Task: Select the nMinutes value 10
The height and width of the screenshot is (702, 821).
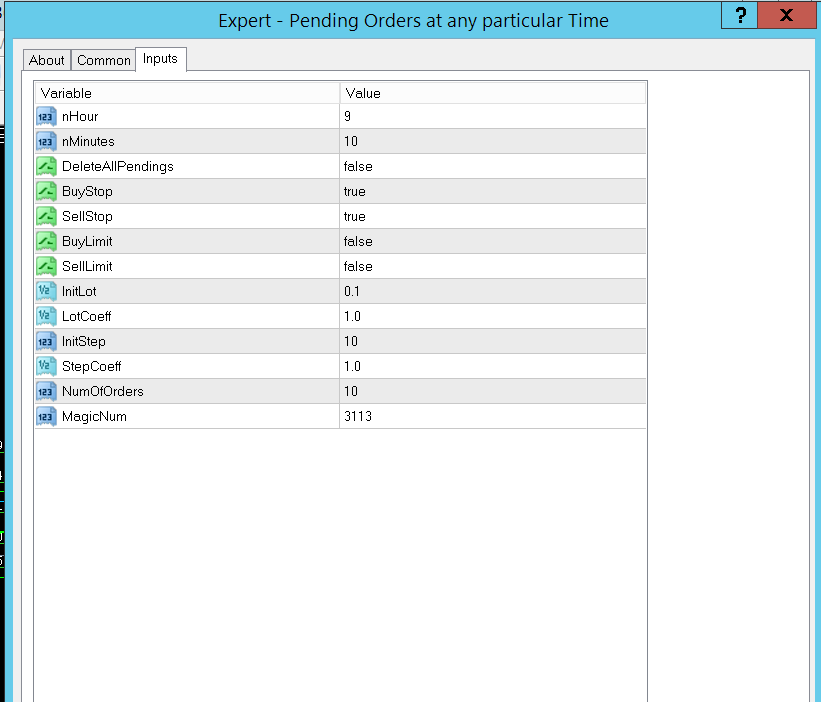Action: [351, 141]
